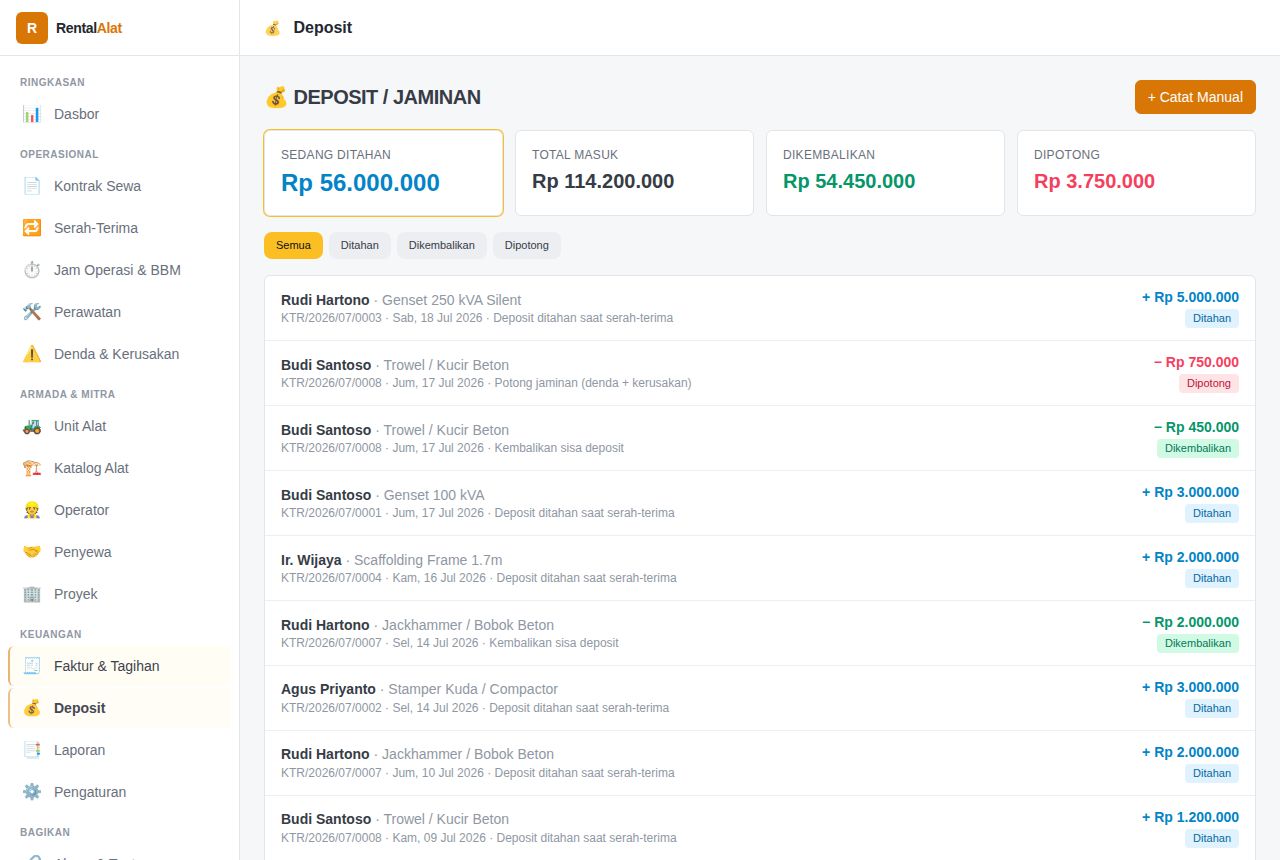The image size is (1280, 860).
Task: Click the Dasbor chart icon
Action: click(x=32, y=114)
